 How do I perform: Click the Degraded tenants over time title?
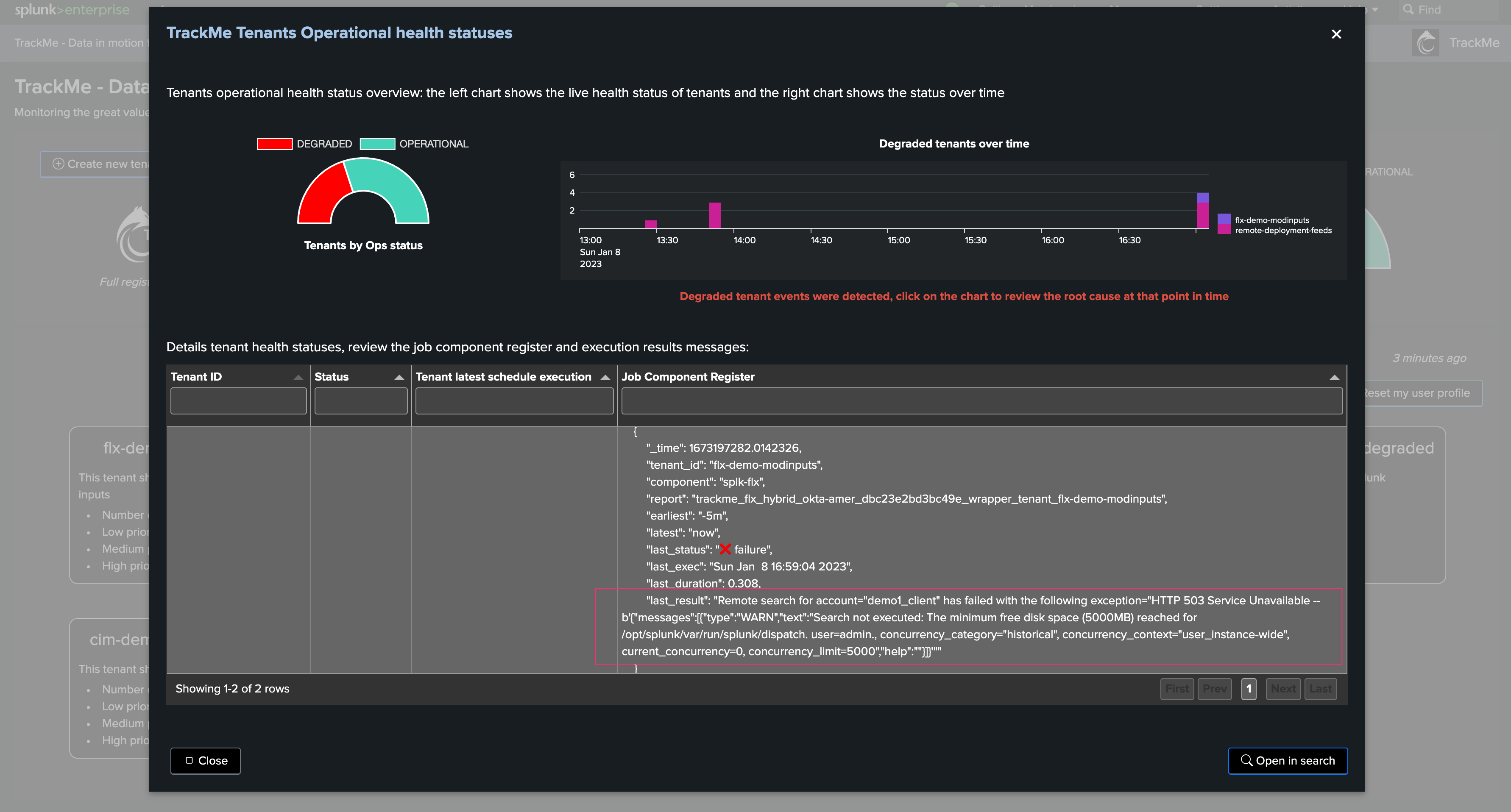954,144
